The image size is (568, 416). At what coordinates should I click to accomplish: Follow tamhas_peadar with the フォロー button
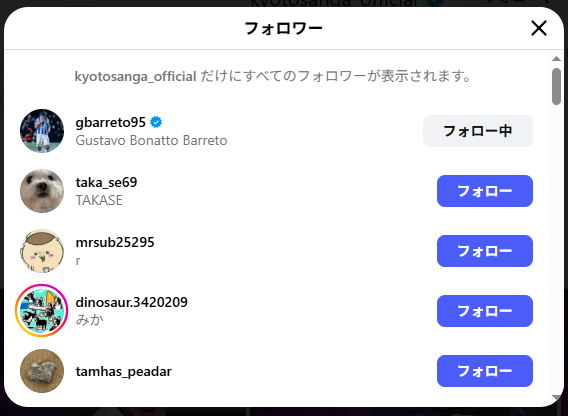pos(485,371)
